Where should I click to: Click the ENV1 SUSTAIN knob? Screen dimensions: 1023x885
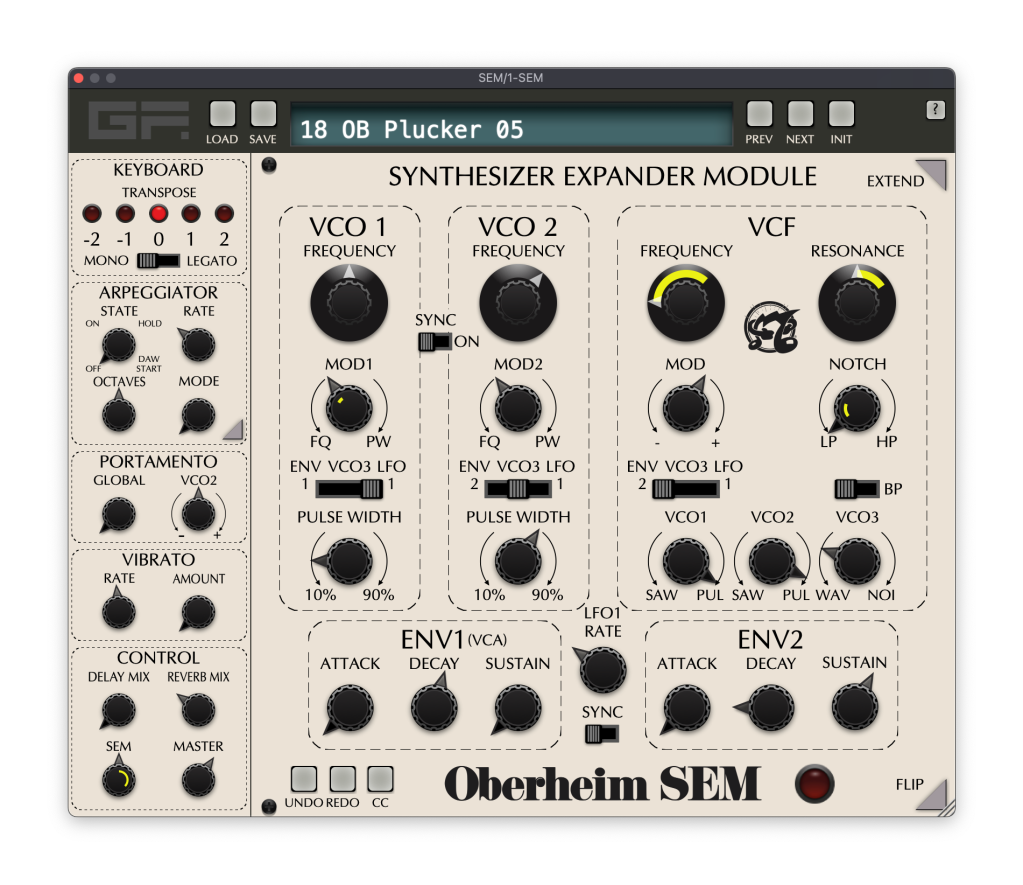click(x=518, y=708)
